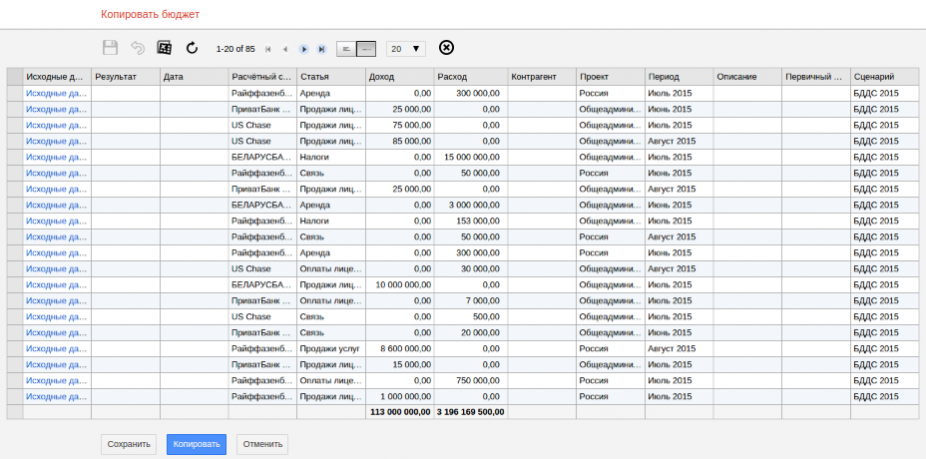The image size is (926, 459).
Task: Click the Excel export icon
Action: pos(164,48)
